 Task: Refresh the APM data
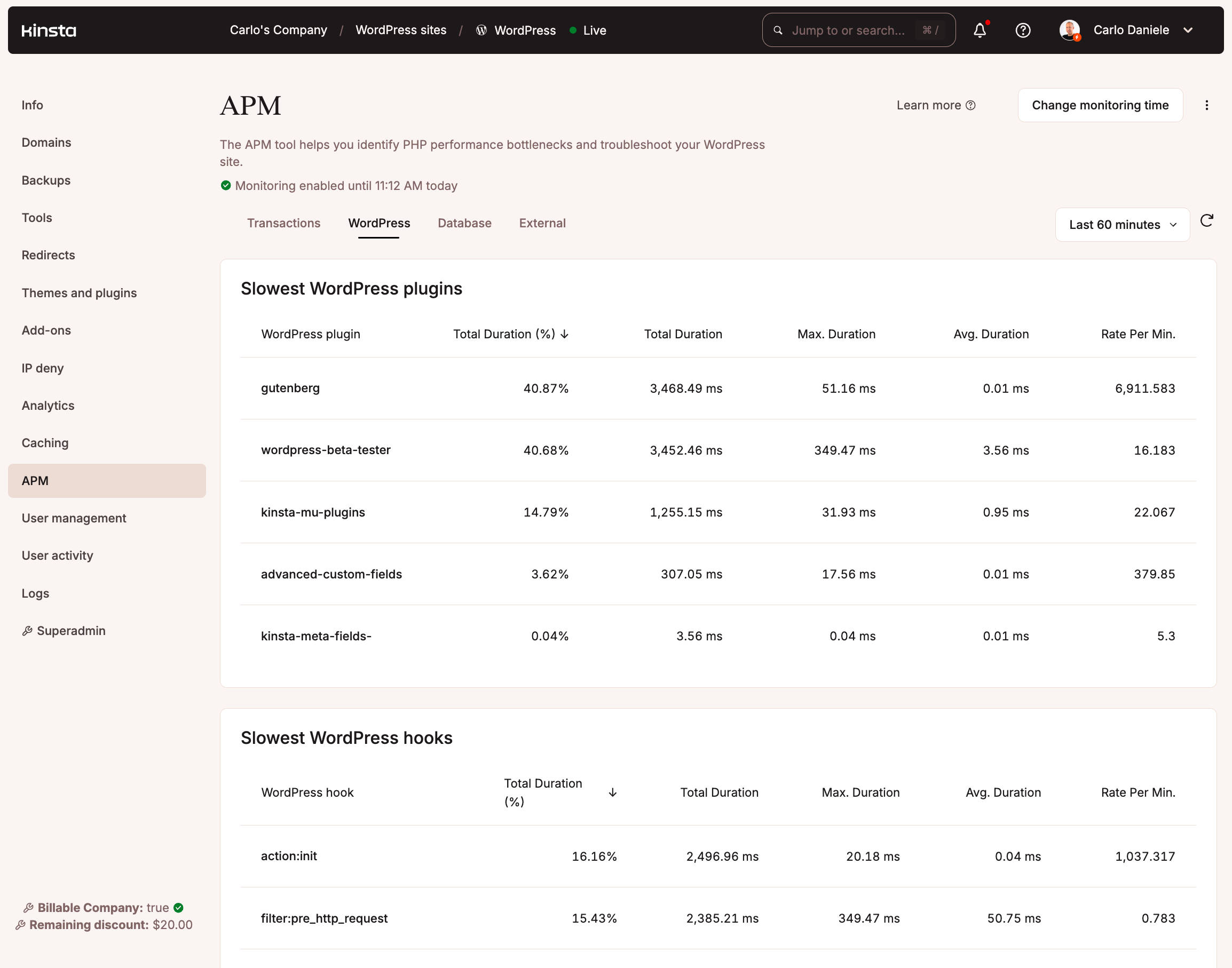(x=1207, y=221)
